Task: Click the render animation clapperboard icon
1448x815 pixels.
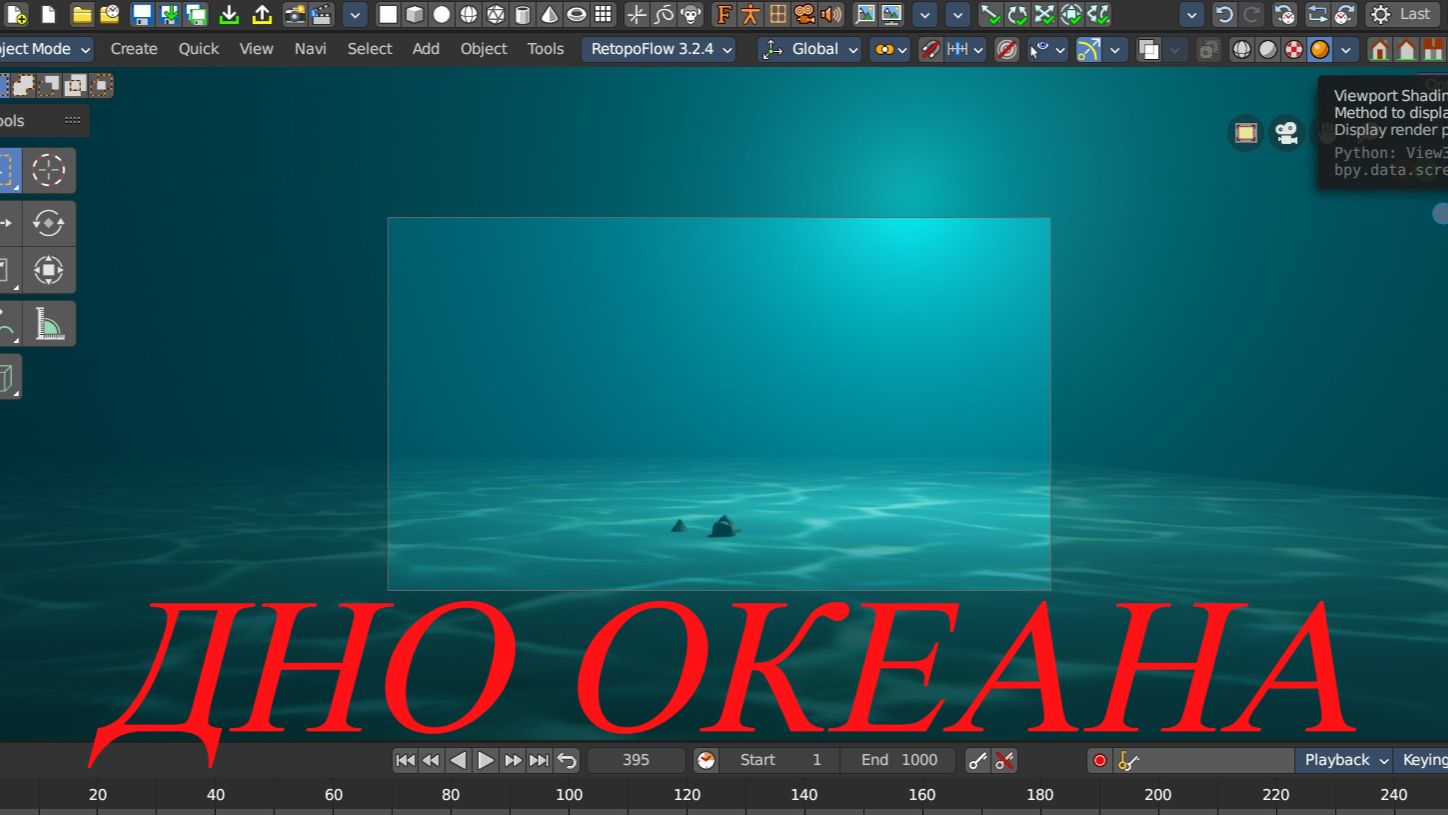Action: (x=321, y=15)
